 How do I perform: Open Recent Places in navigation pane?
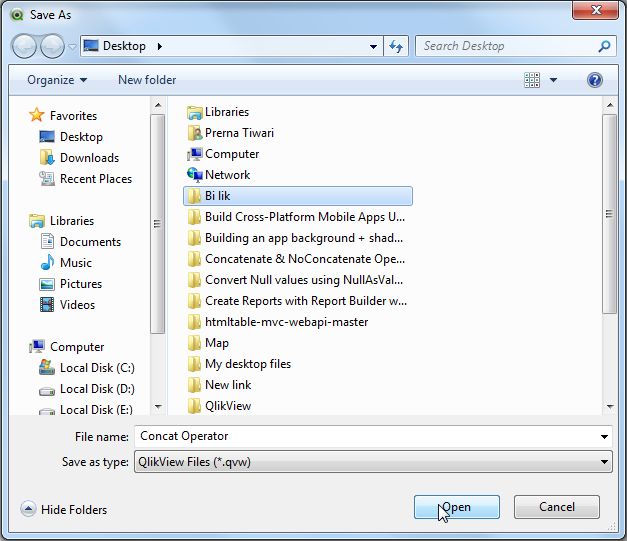click(x=85, y=179)
